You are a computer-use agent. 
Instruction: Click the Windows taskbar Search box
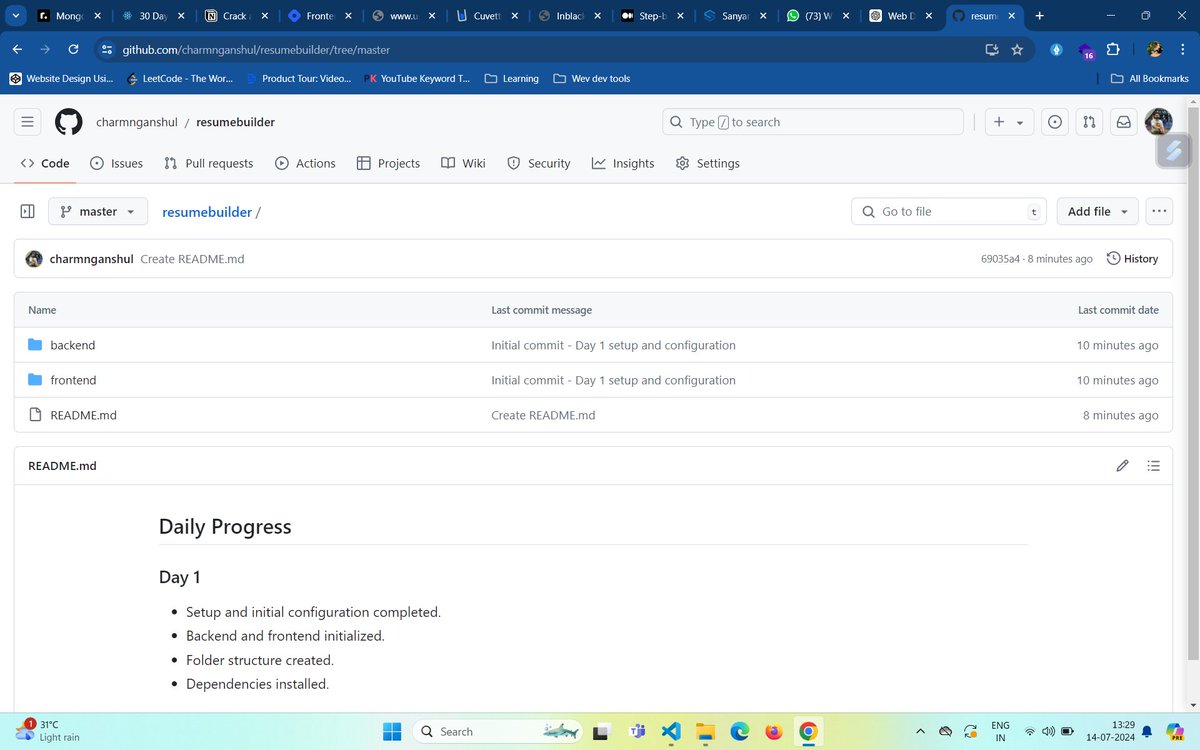tap(498, 731)
